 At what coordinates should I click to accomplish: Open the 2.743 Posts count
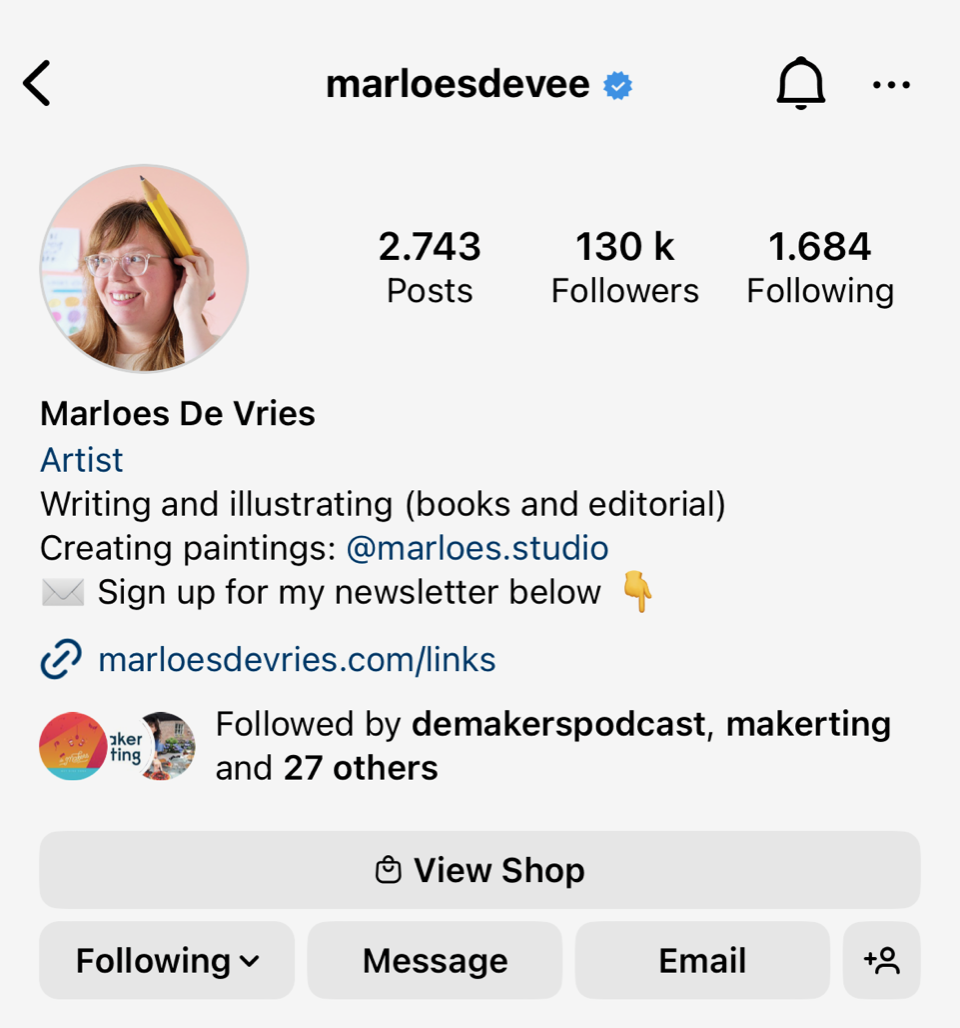point(430,267)
